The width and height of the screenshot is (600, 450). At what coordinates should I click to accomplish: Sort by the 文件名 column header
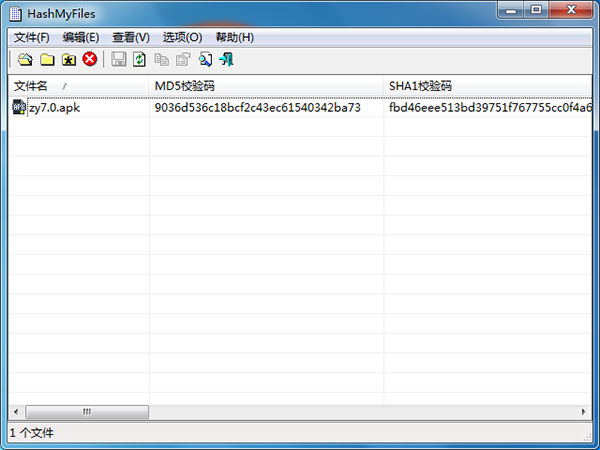pos(78,86)
